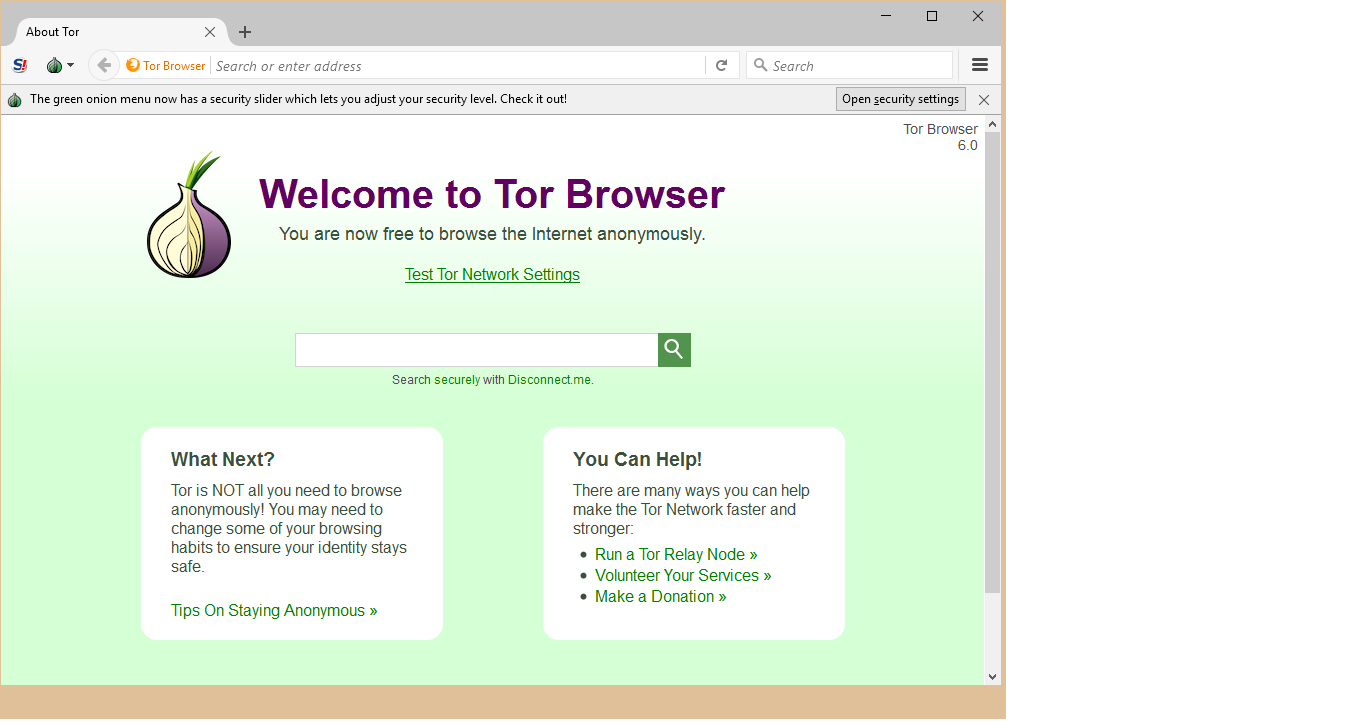Click the address bar input field
The height and width of the screenshot is (728, 1366).
[459, 66]
